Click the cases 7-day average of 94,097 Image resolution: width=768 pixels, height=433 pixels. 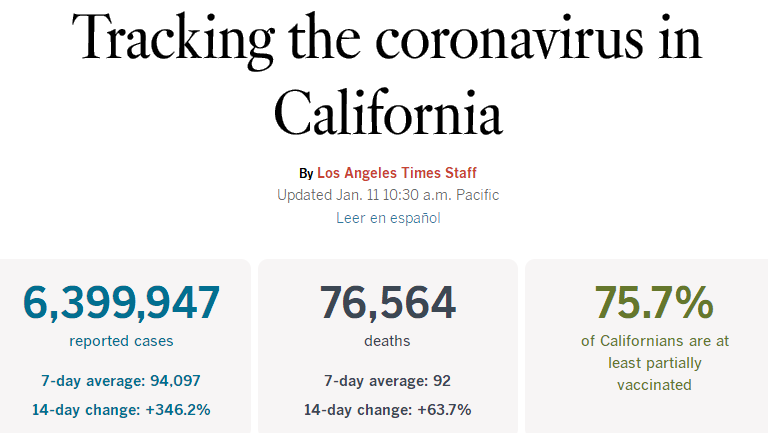[121, 380]
